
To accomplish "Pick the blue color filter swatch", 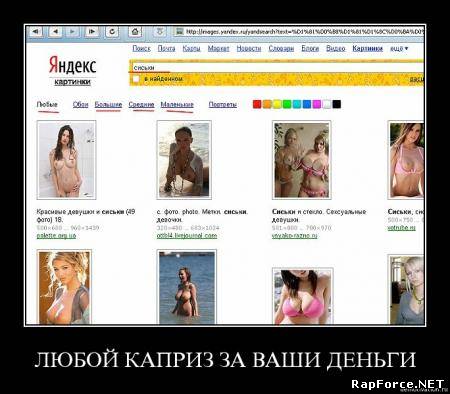I will 307,104.
